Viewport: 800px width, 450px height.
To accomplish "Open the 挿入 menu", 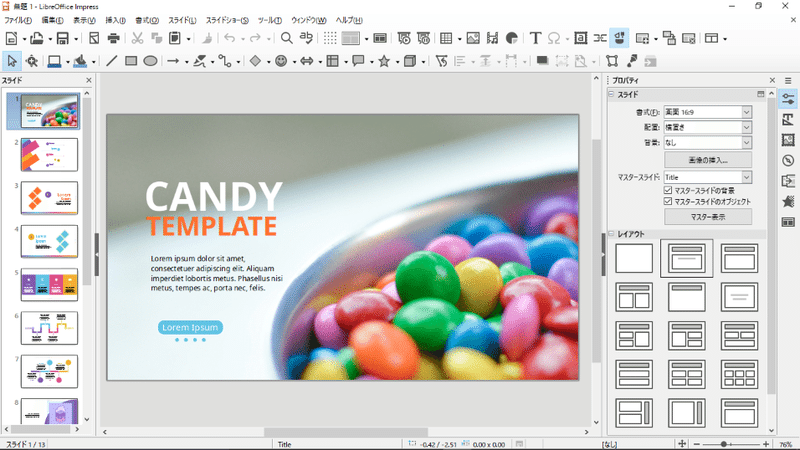I will (x=115, y=20).
